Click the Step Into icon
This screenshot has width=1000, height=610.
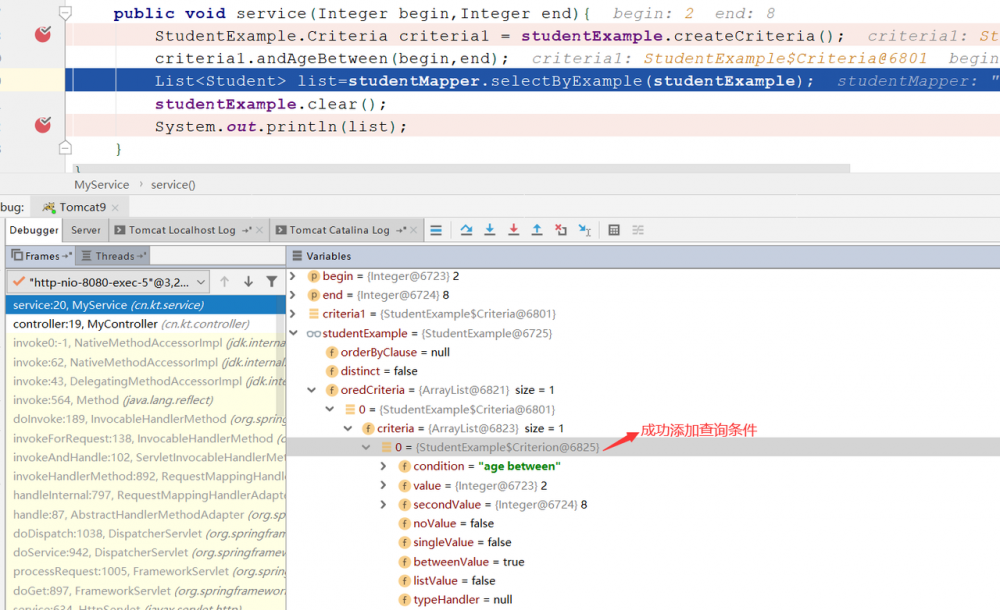coord(490,230)
